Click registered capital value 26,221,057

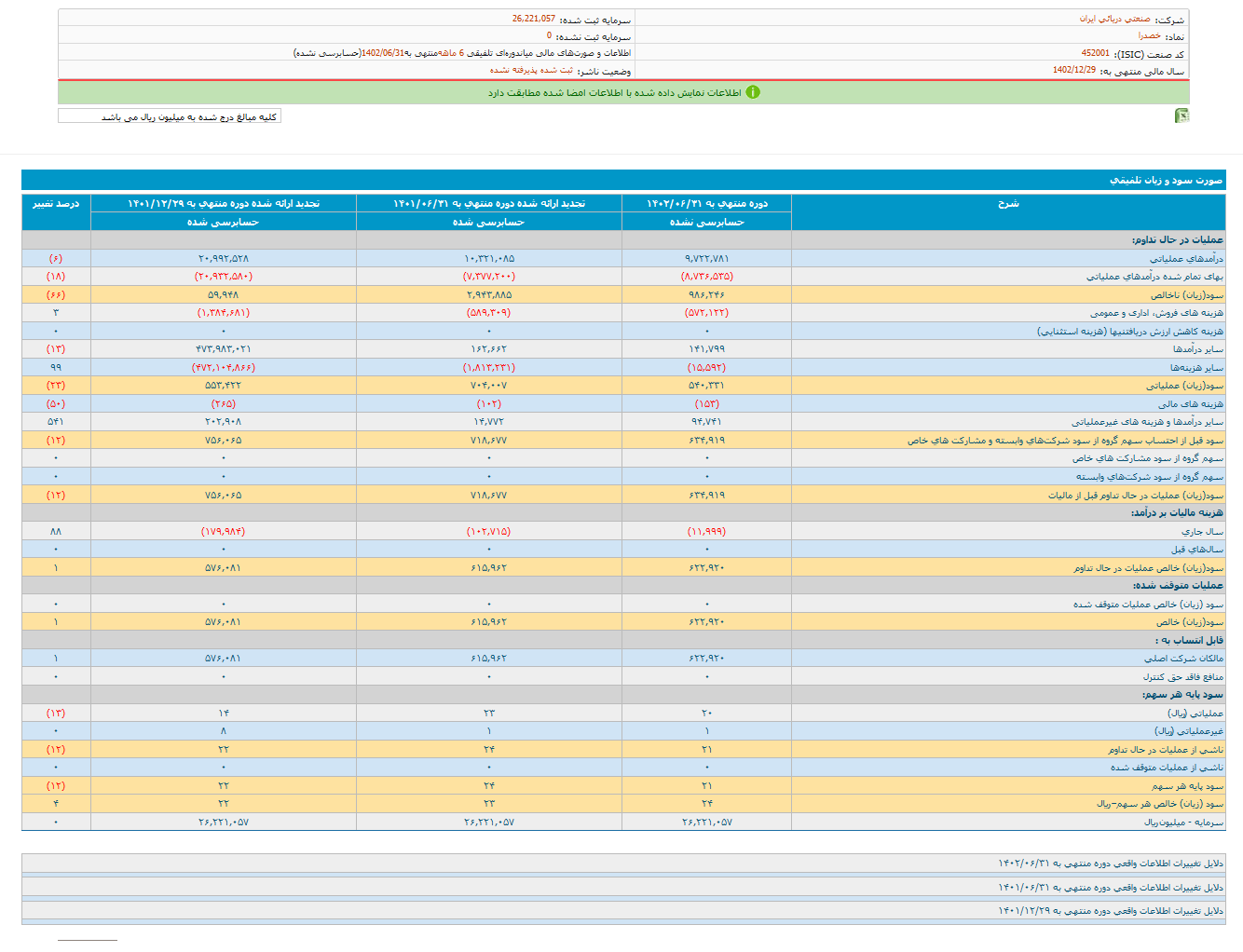coord(533,19)
